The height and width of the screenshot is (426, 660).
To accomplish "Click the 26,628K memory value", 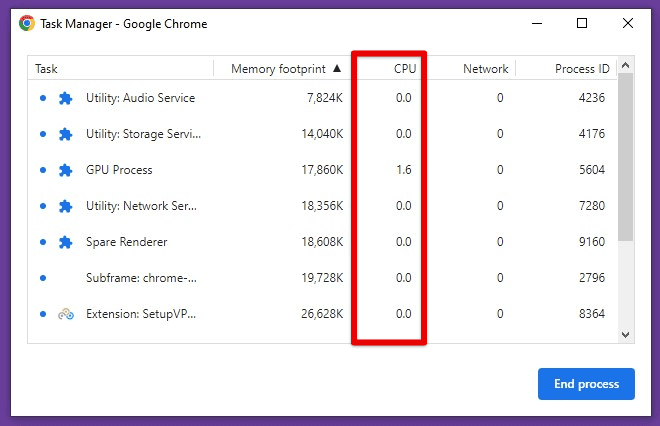I will [322, 314].
